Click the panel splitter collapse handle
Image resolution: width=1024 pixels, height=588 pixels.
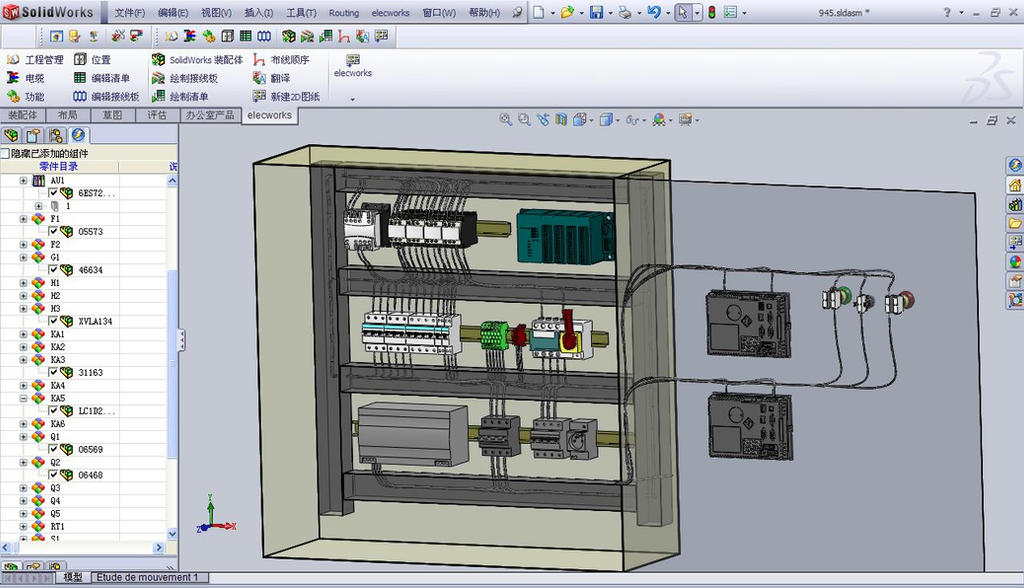point(181,340)
